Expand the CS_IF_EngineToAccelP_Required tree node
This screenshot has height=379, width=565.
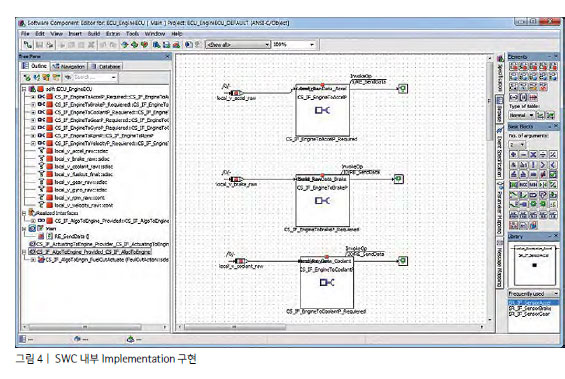(x=33, y=97)
